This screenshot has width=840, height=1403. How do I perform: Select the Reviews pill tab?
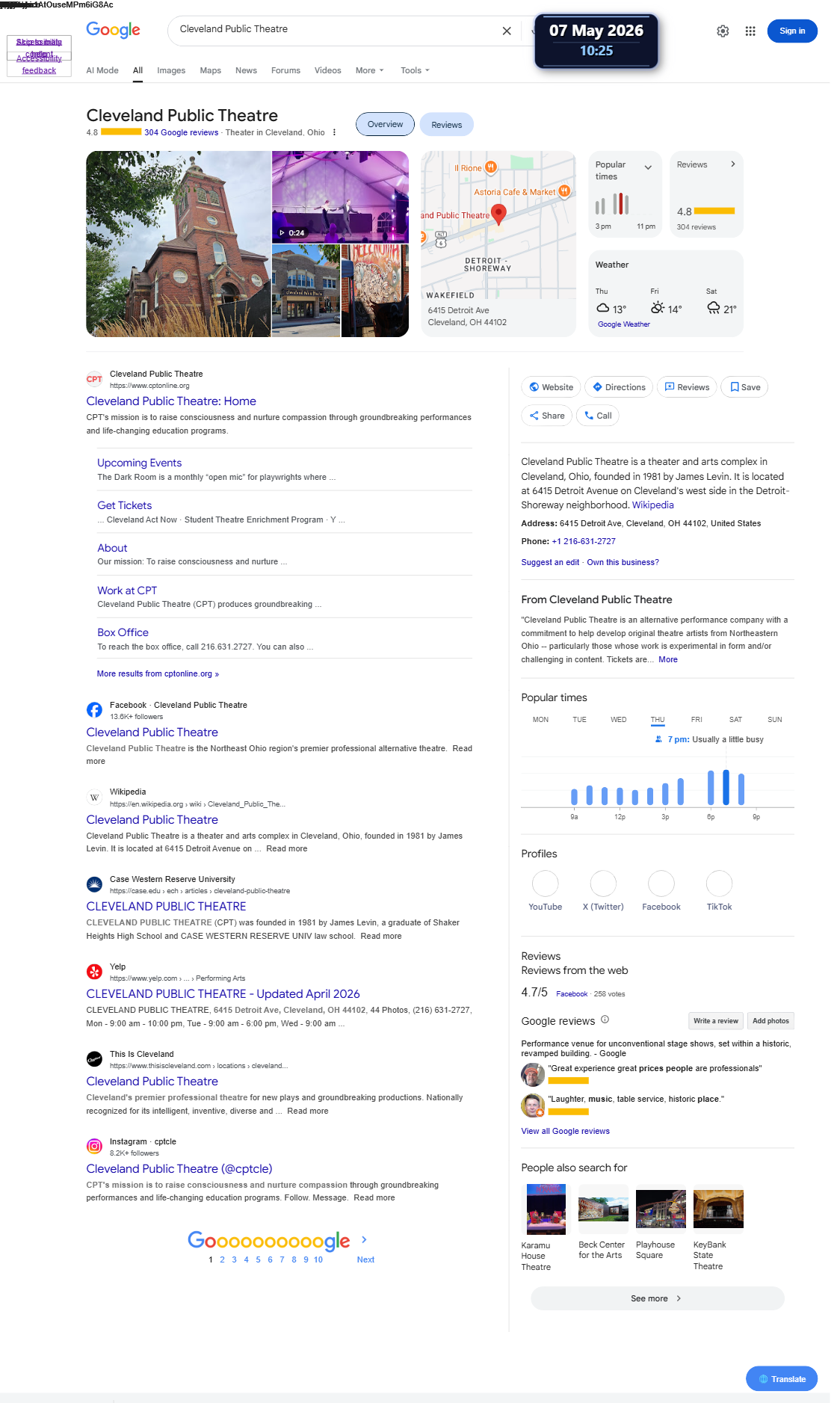pyautogui.click(x=447, y=125)
